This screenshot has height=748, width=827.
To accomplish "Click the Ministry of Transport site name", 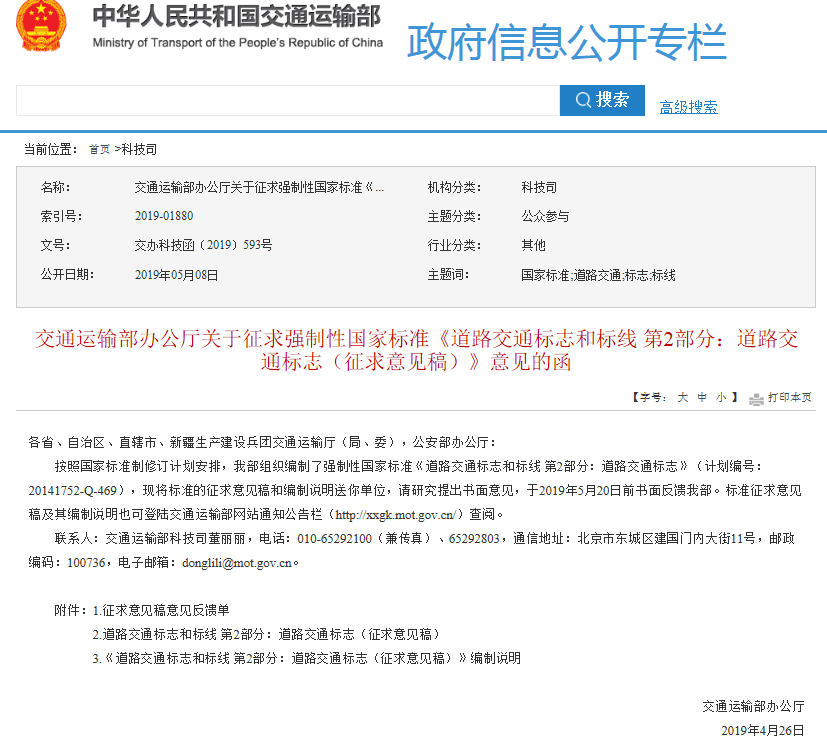I will 237,26.
